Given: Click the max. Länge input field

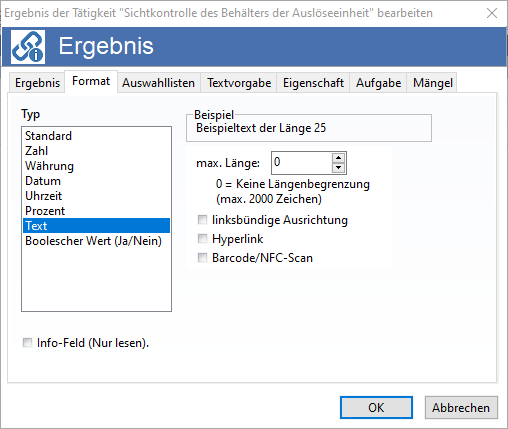Looking at the screenshot, I should click(302, 163).
